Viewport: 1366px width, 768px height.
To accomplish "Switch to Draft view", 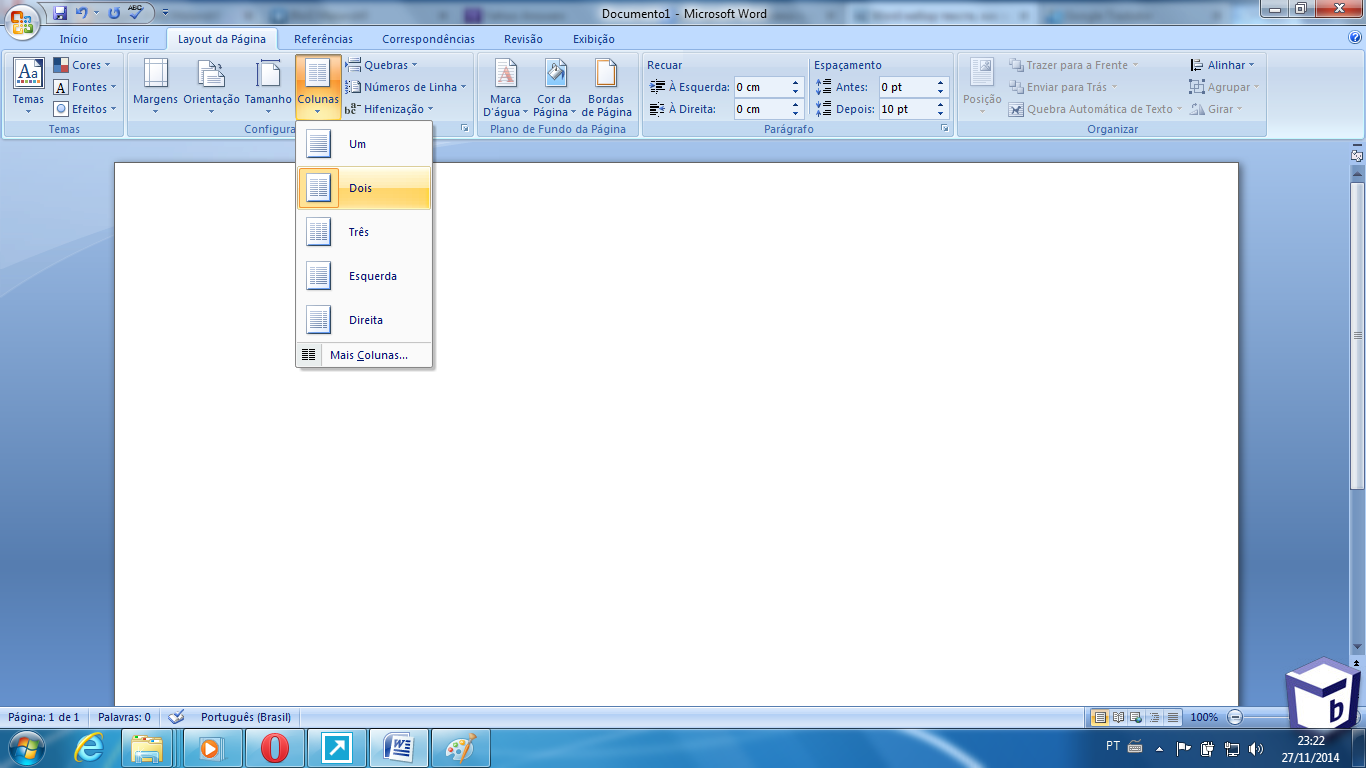I will point(1173,717).
